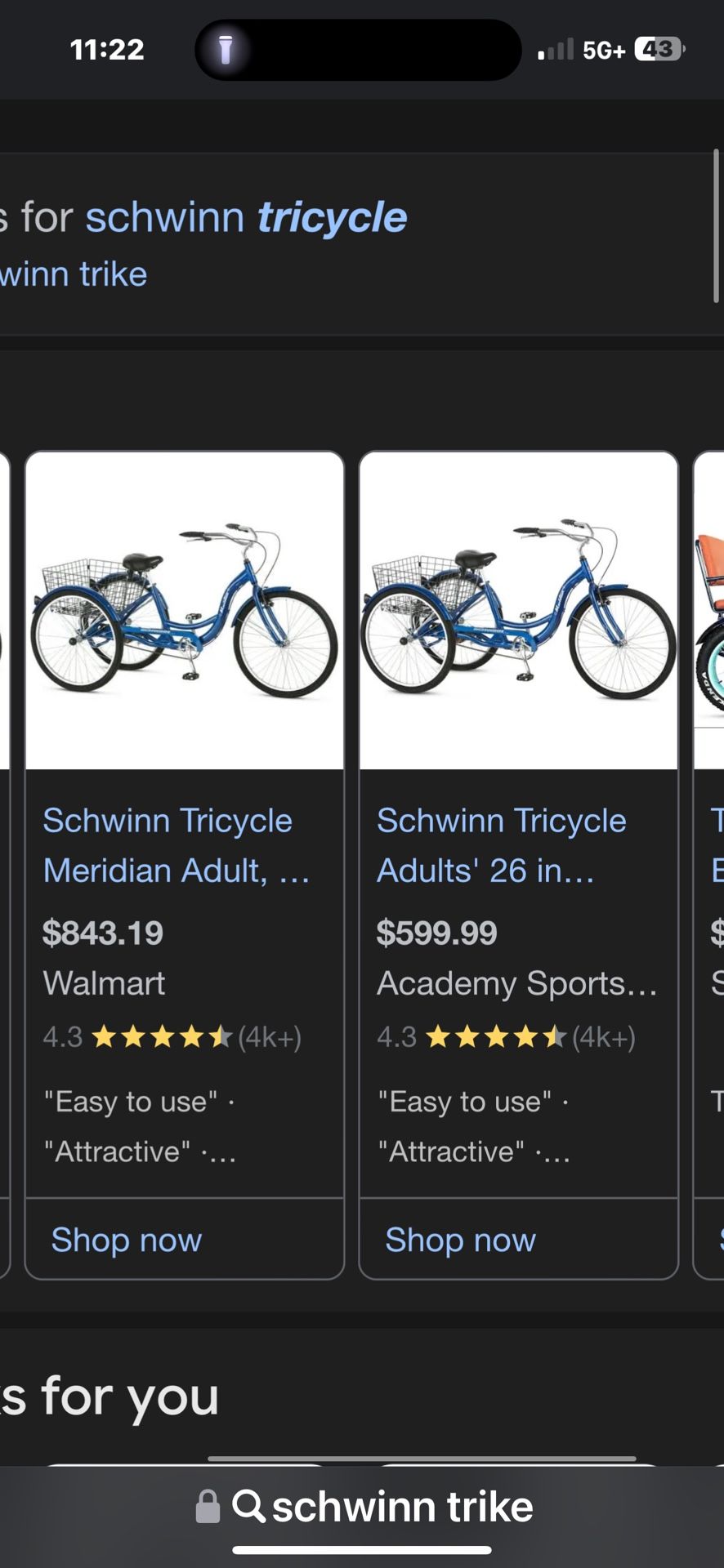Tap the search magnifier icon
Image resolution: width=724 pixels, height=1568 pixels.
click(x=248, y=1505)
